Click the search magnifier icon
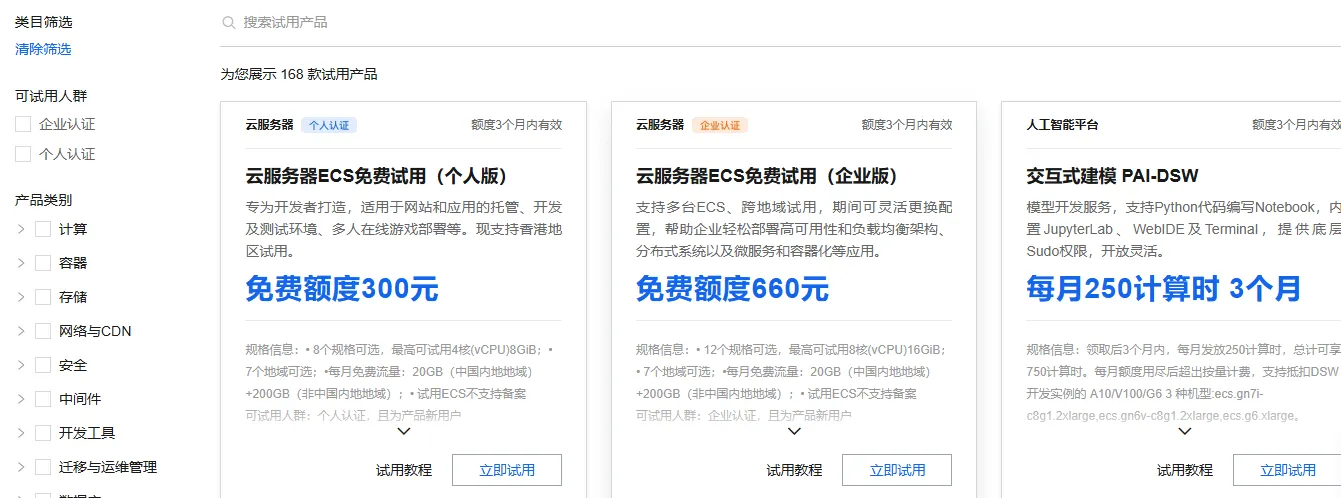1341x498 pixels. pos(229,22)
